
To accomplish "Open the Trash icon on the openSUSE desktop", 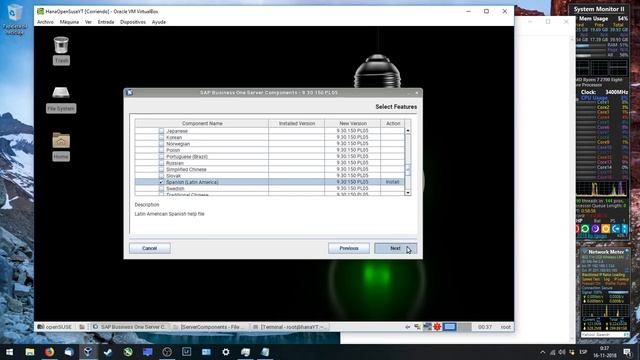I will tap(61, 45).
